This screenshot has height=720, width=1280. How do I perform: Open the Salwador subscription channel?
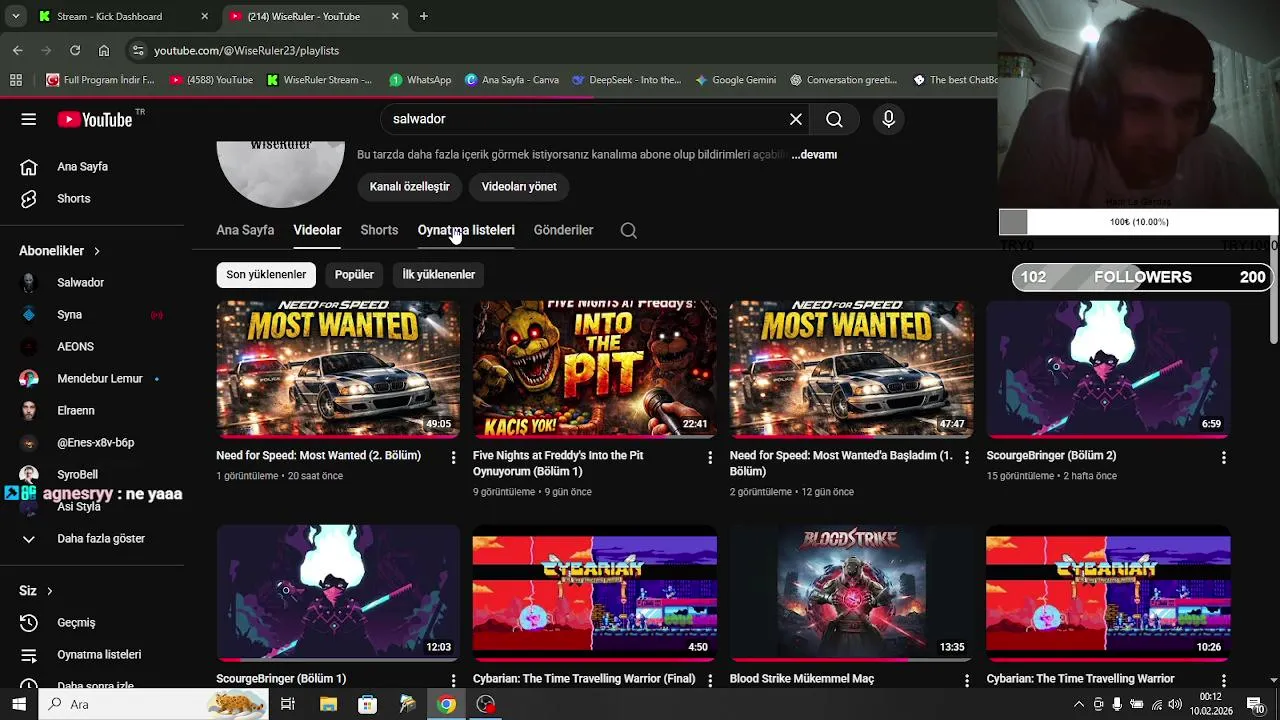[x=80, y=283]
